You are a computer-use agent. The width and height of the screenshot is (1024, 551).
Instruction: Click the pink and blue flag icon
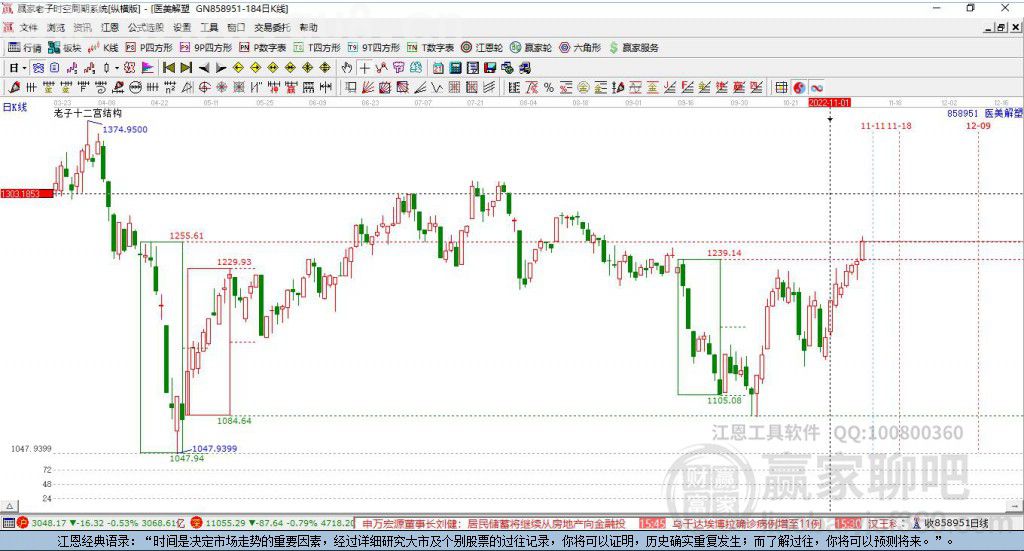[148, 68]
